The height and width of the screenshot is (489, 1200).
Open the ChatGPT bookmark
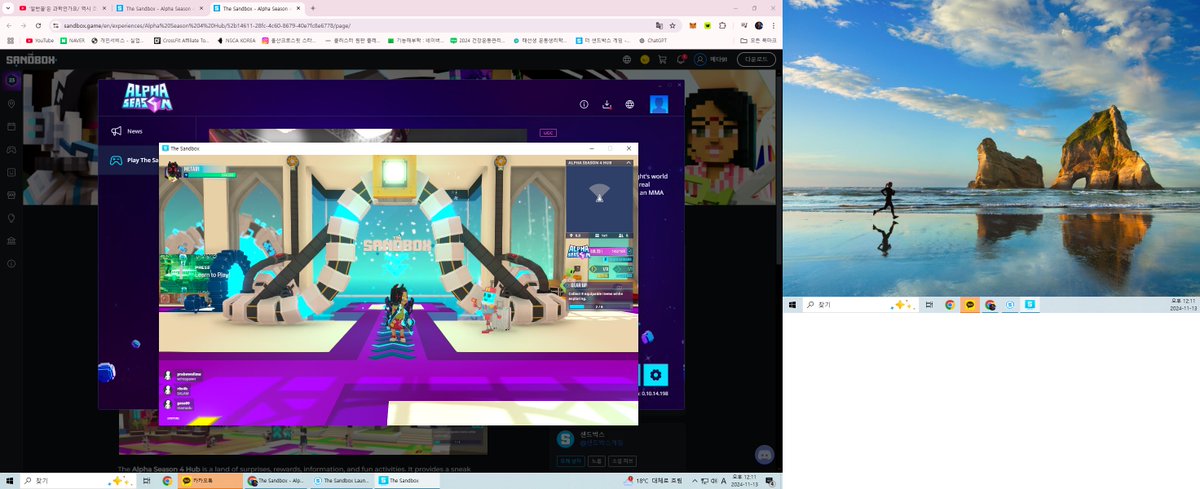[x=652, y=40]
